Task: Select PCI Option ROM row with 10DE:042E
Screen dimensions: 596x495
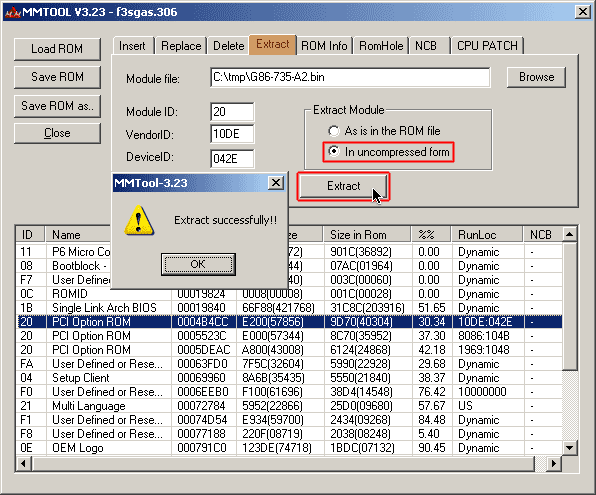Action: pyautogui.click(x=289, y=322)
